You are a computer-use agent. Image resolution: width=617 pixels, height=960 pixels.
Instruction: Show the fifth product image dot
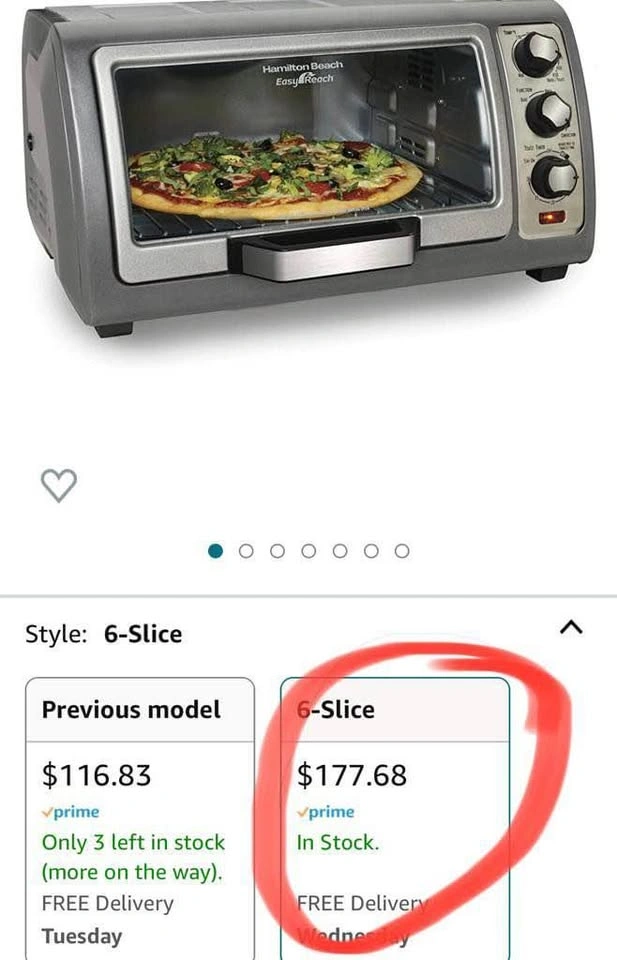[x=340, y=551]
